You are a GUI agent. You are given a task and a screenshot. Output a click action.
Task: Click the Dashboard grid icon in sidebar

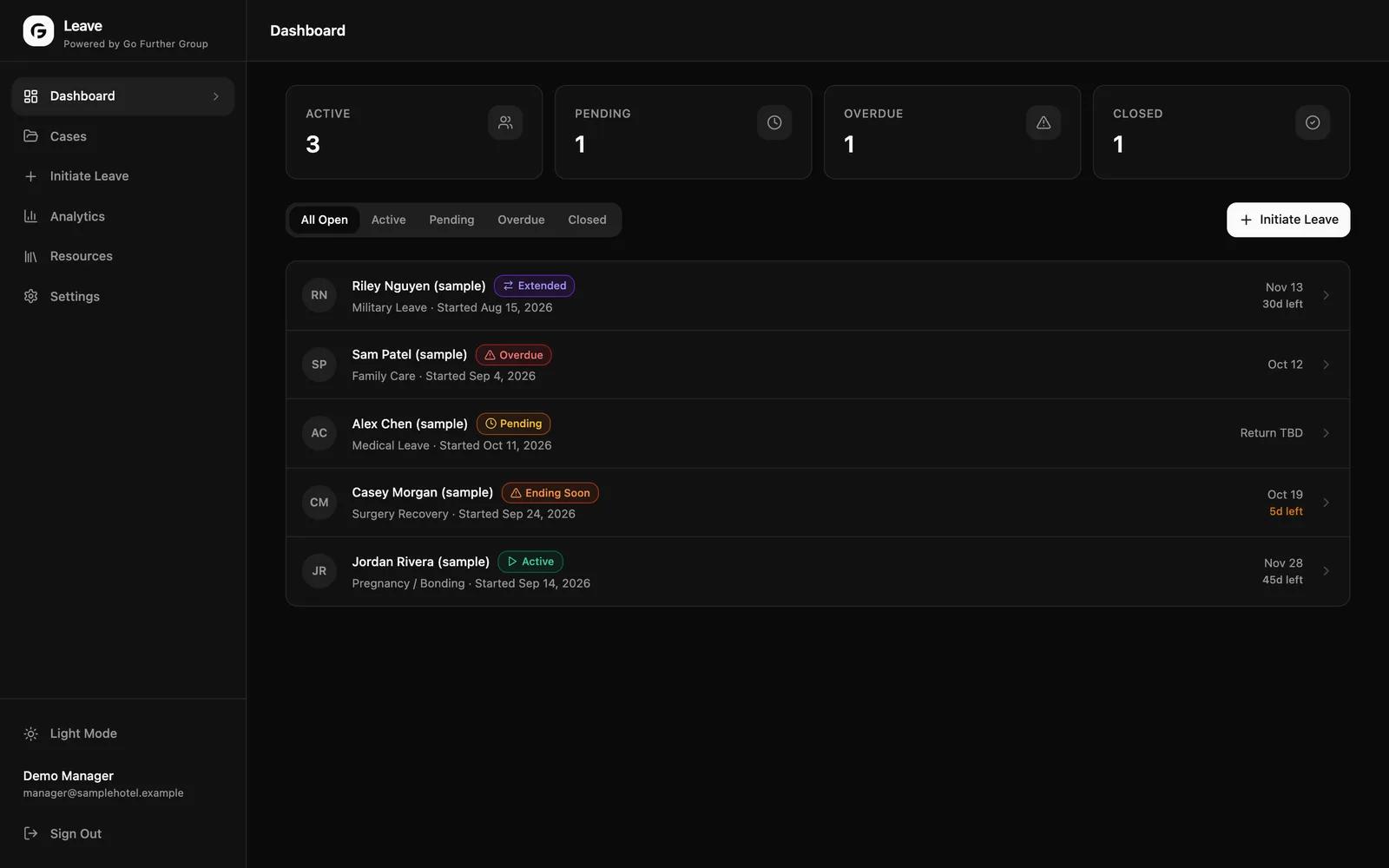click(x=30, y=96)
